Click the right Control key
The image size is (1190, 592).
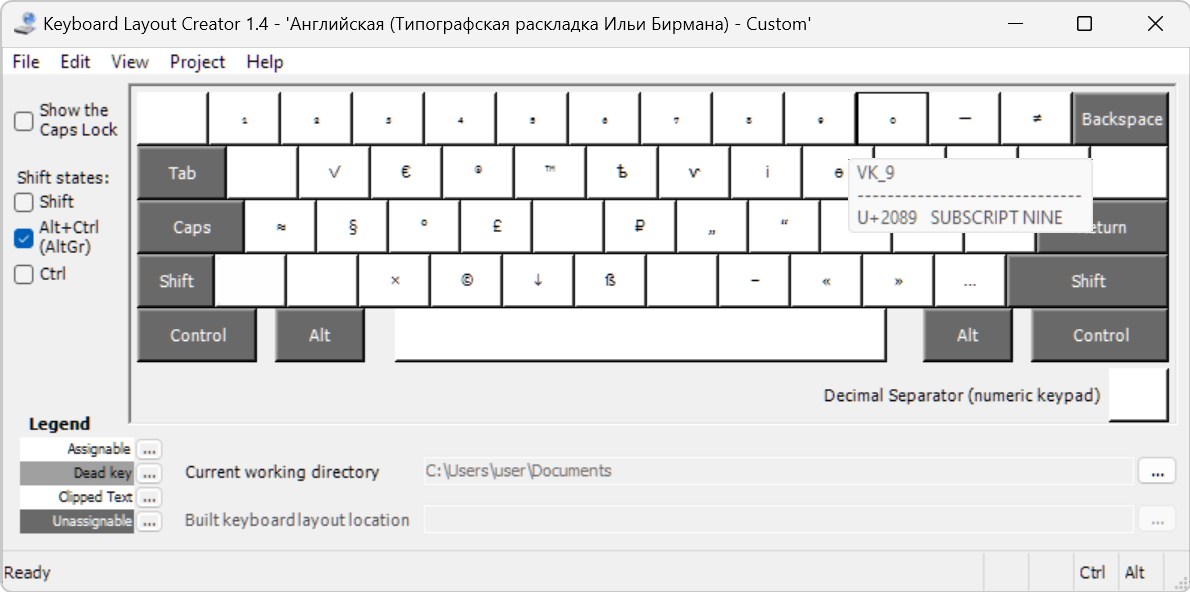click(1100, 335)
